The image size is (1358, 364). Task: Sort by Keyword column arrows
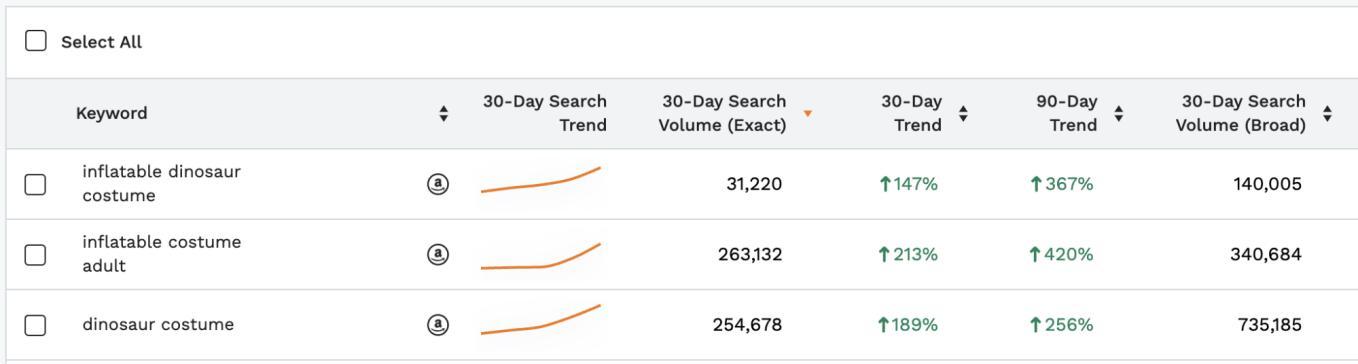pos(444,114)
